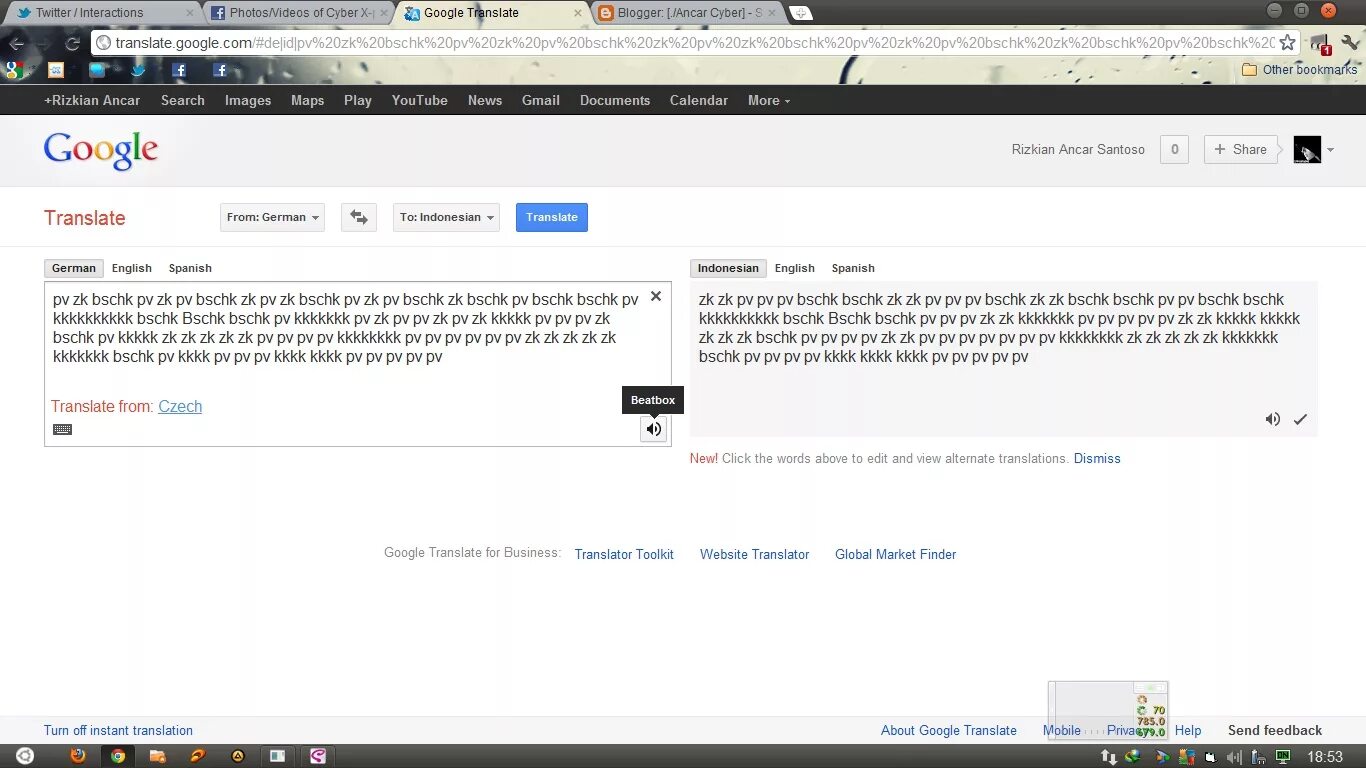Open Maps in Google bar
1366x768 pixels.
307,100
